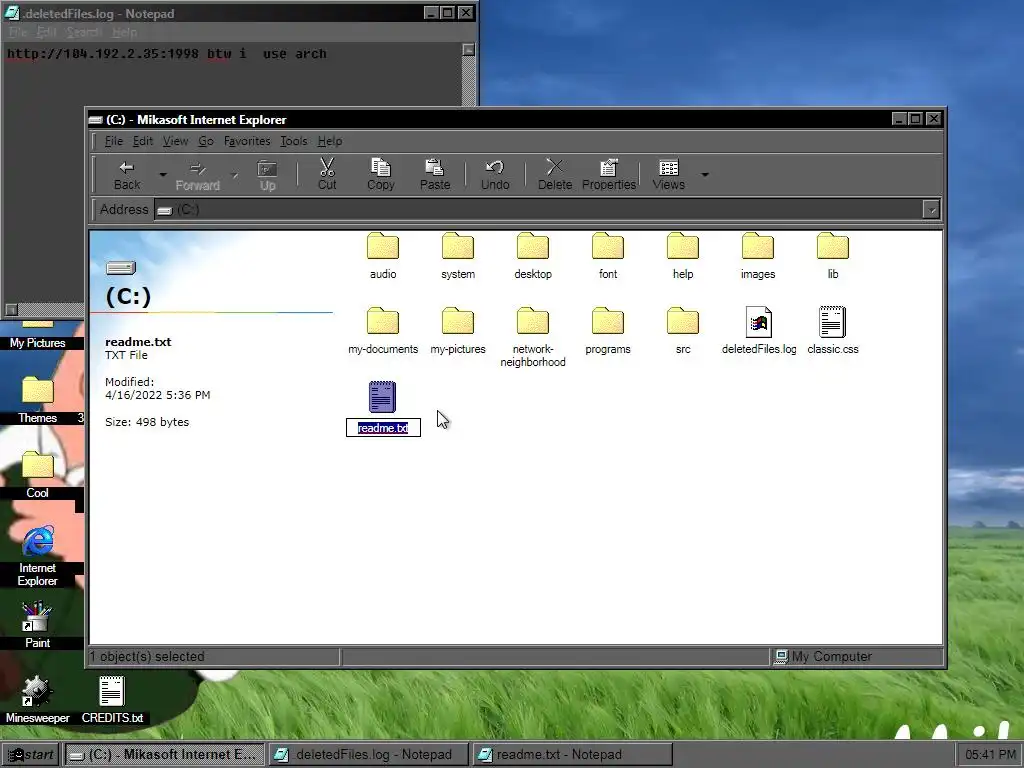Open the audio folder
The height and width of the screenshot is (768, 1024).
tap(383, 256)
